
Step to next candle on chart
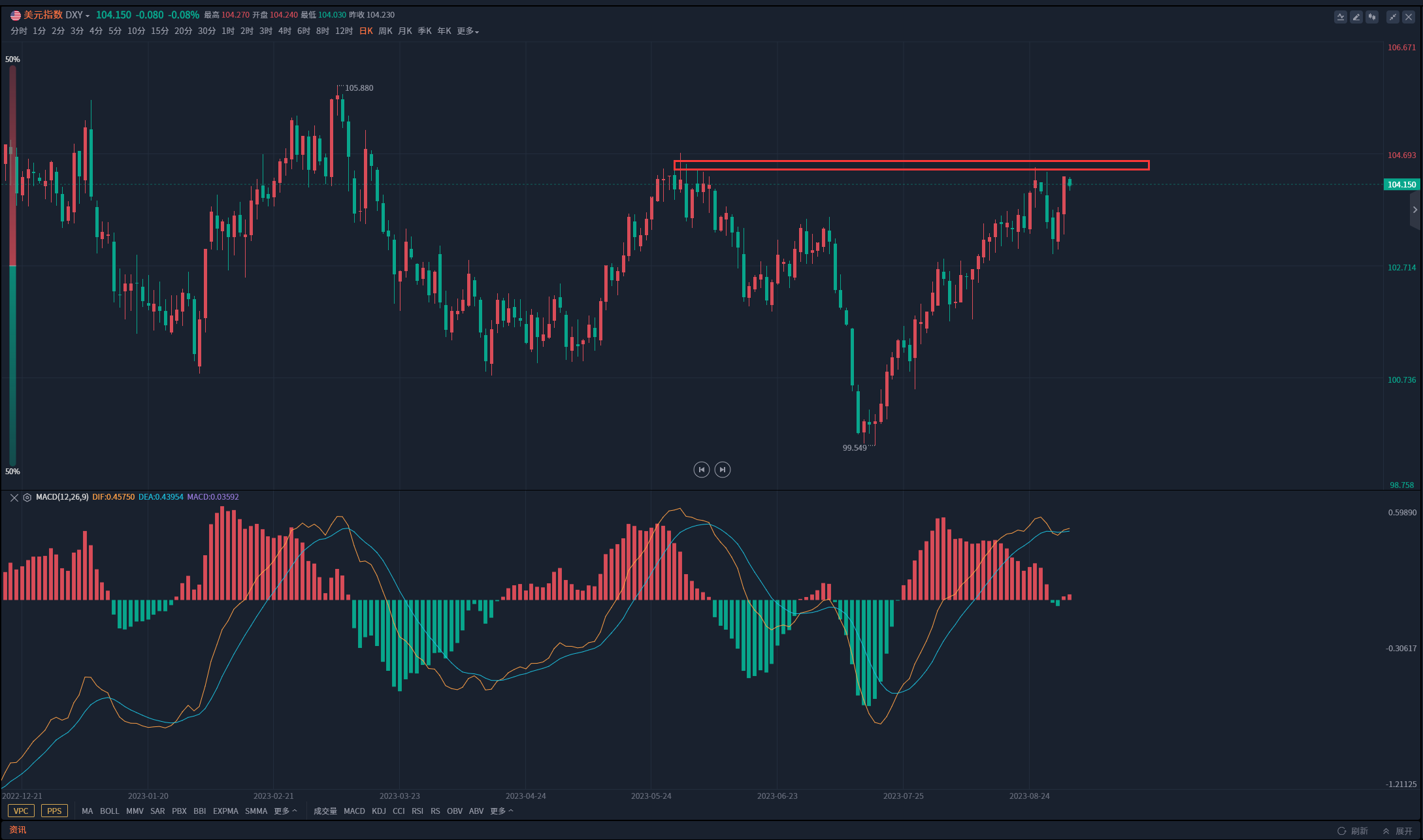tap(722, 470)
